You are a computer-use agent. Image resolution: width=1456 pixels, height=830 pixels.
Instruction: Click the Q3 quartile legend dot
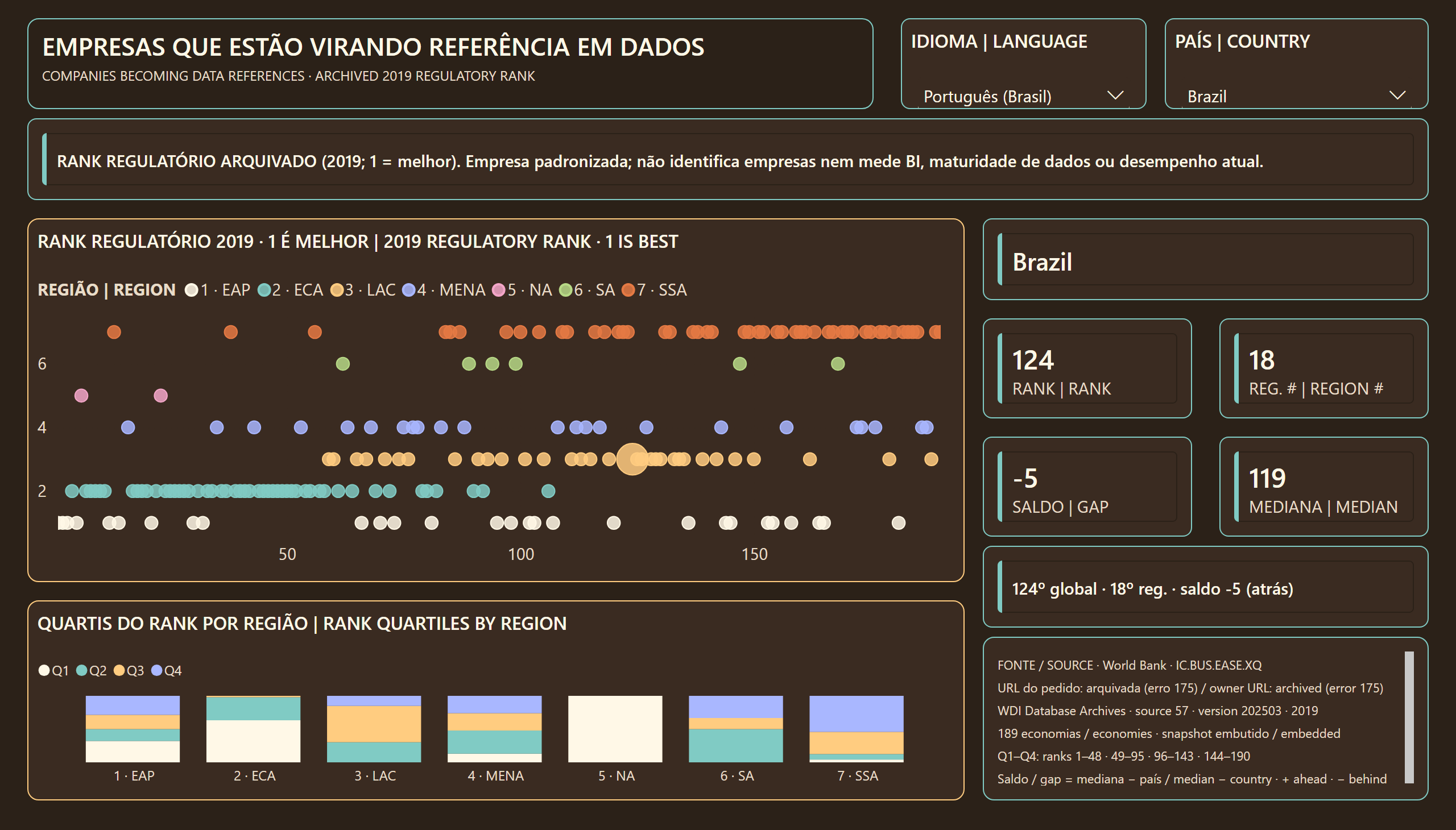point(119,670)
